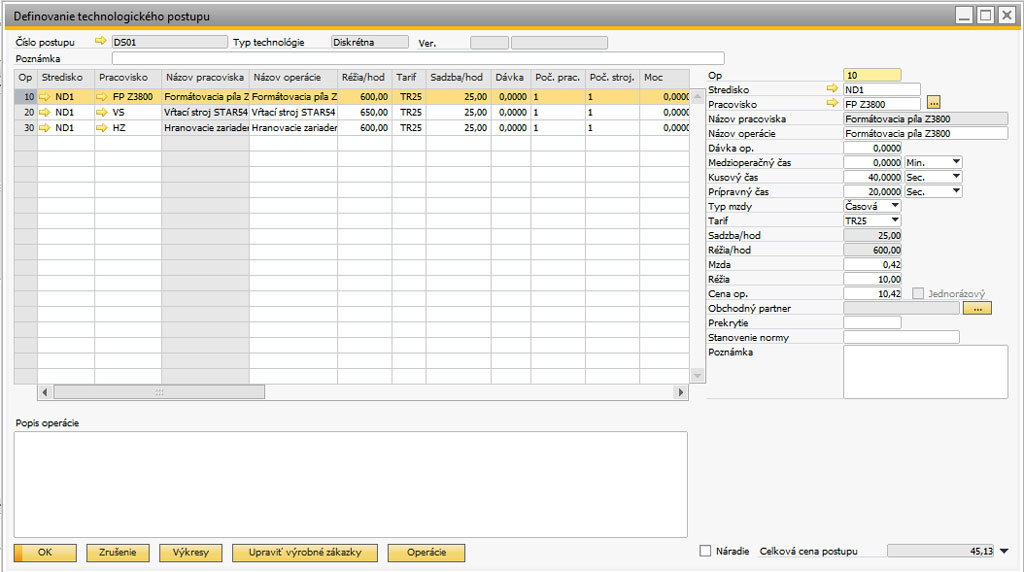Click link arrow next to Číslo postupu
Screen dimensions: 1024x572
click(100, 42)
